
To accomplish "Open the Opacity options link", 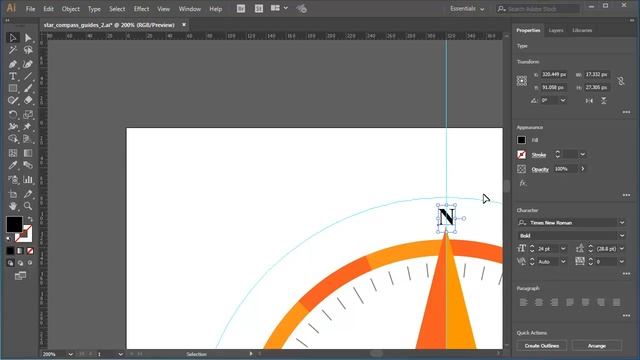I will point(540,169).
